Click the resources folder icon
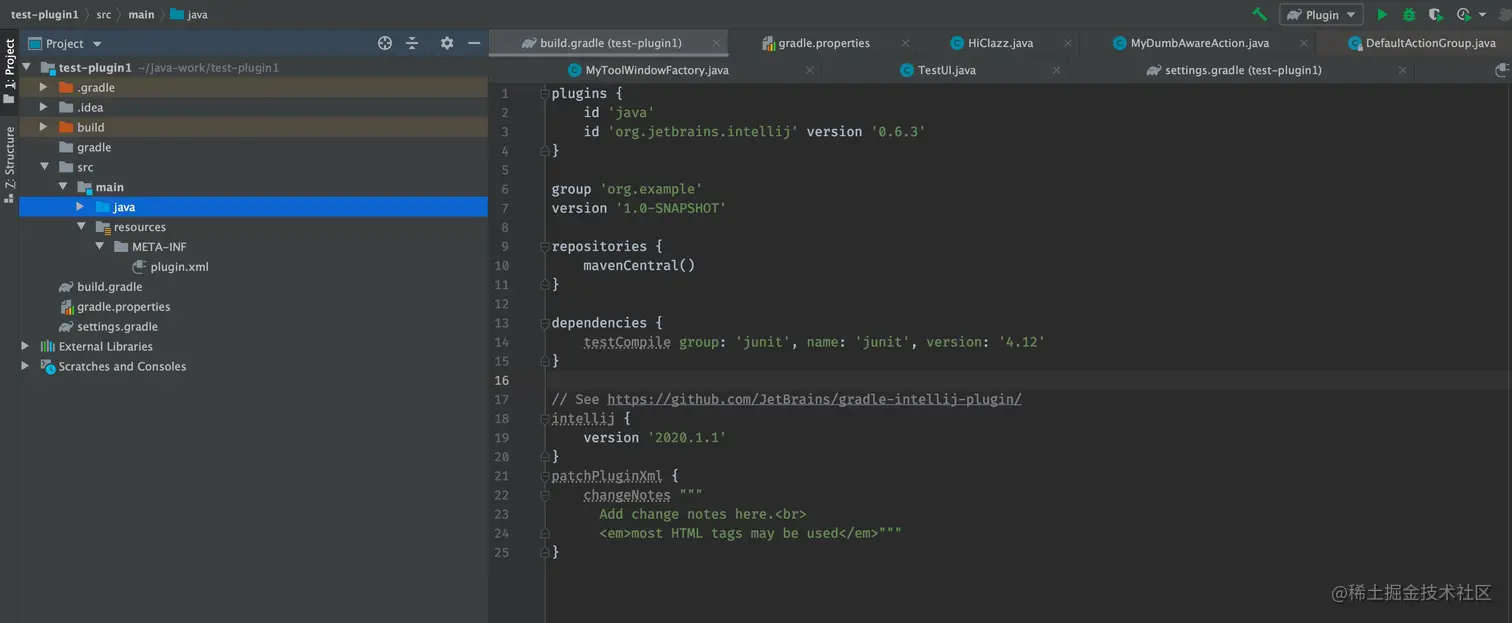Image resolution: width=1512 pixels, height=623 pixels. 103,227
